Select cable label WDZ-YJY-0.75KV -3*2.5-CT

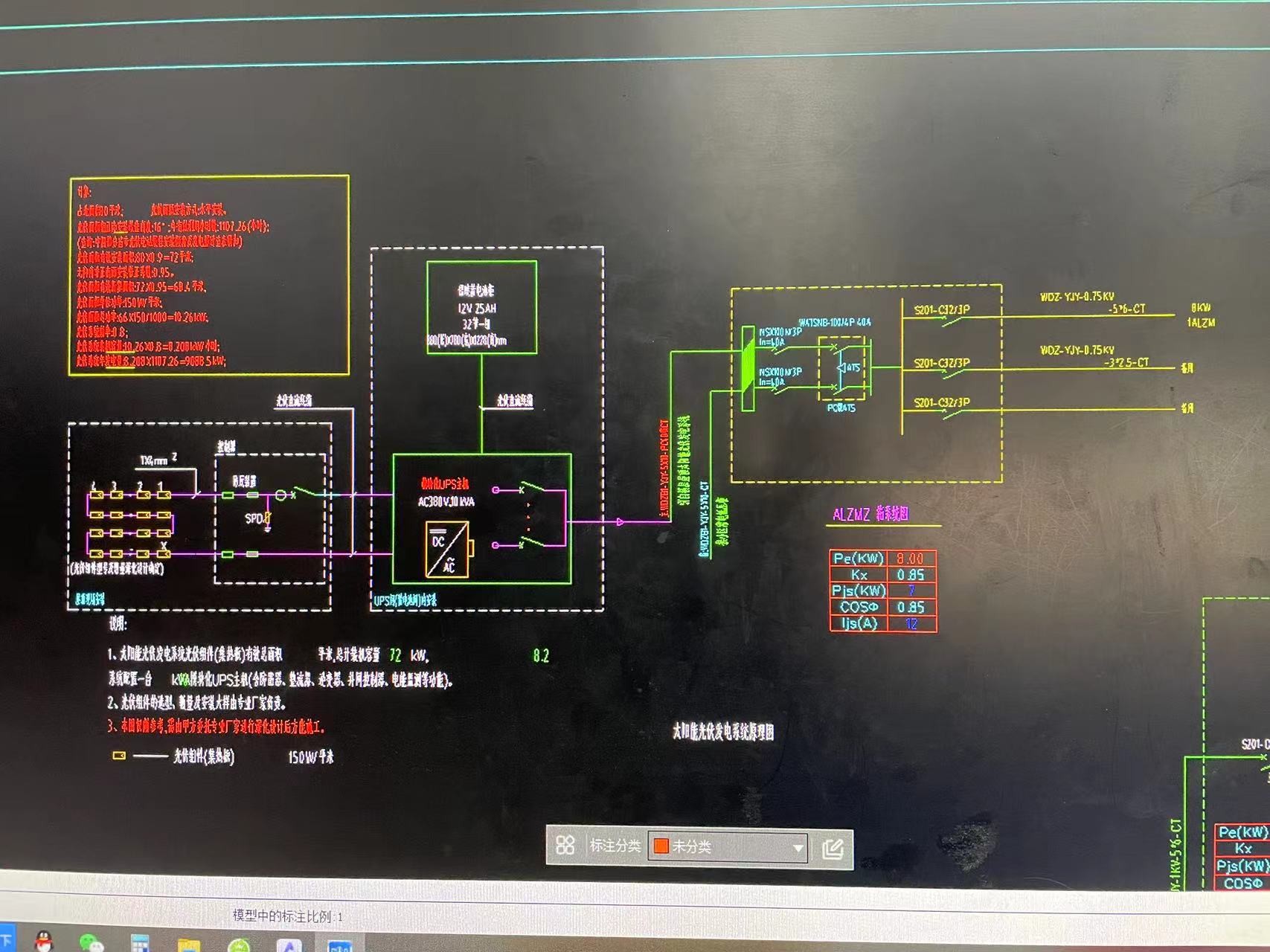click(1094, 356)
